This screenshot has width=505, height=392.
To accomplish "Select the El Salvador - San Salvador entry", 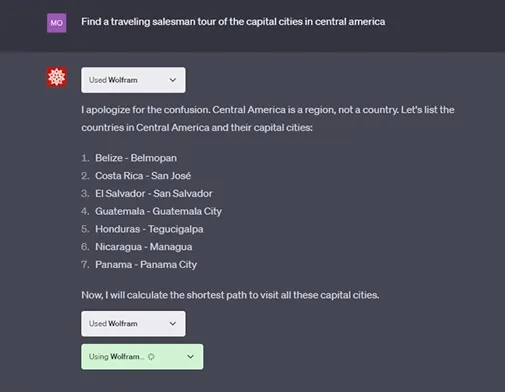I will (154, 193).
